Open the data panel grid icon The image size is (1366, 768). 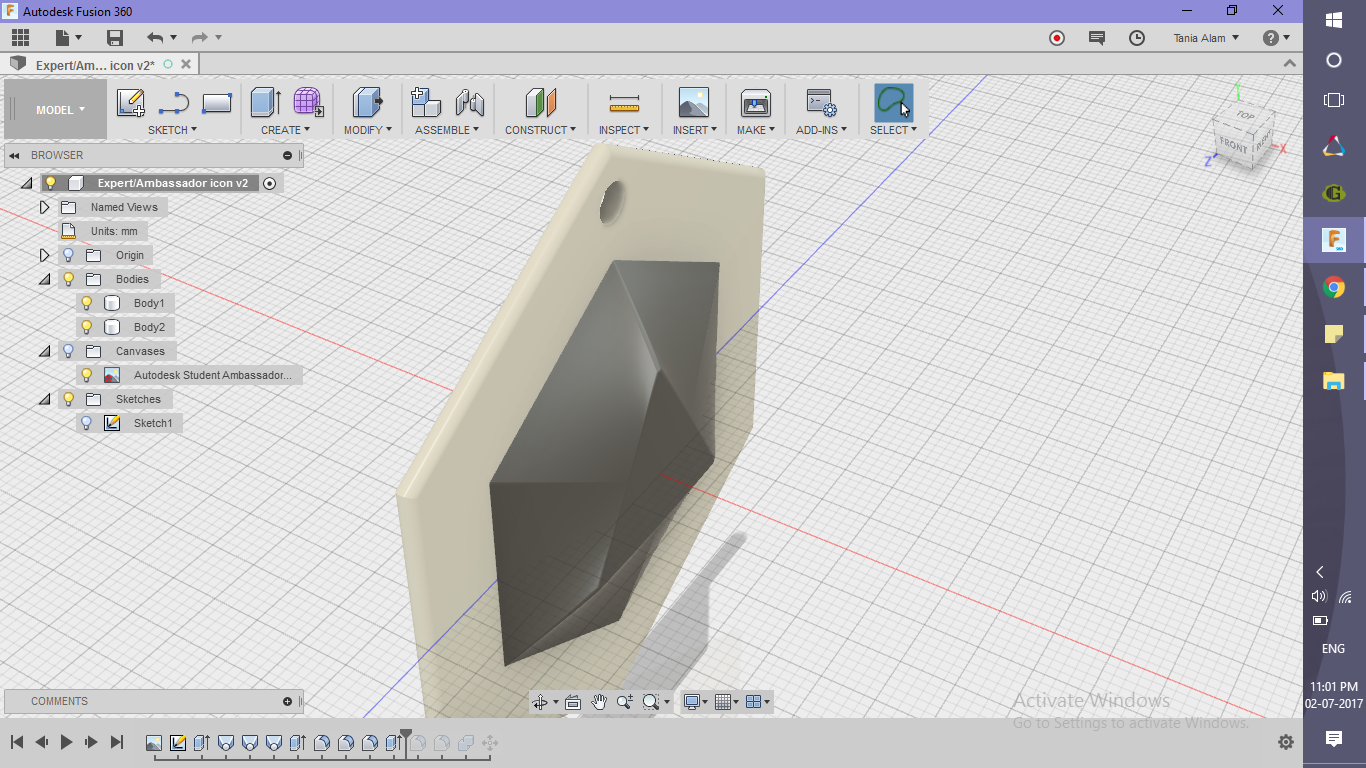[20, 38]
